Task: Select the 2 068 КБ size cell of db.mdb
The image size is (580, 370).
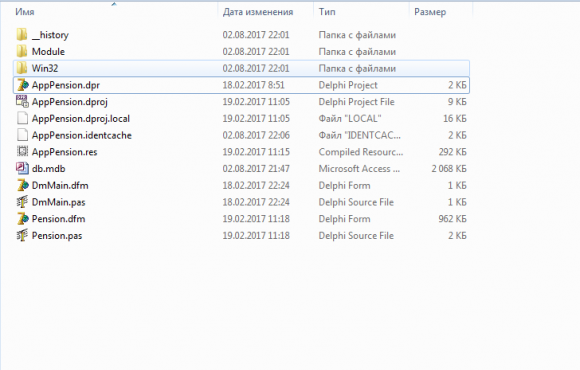Action: (x=449, y=169)
